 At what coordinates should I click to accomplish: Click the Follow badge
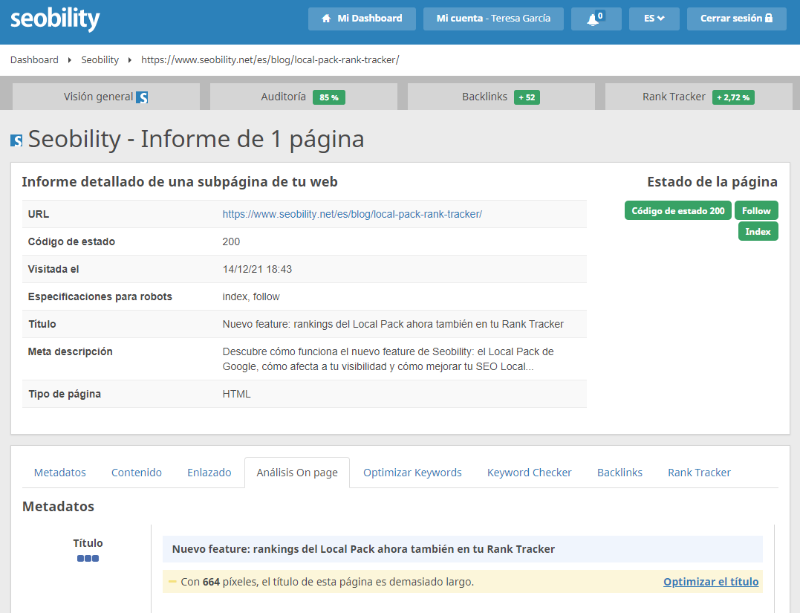(x=756, y=211)
